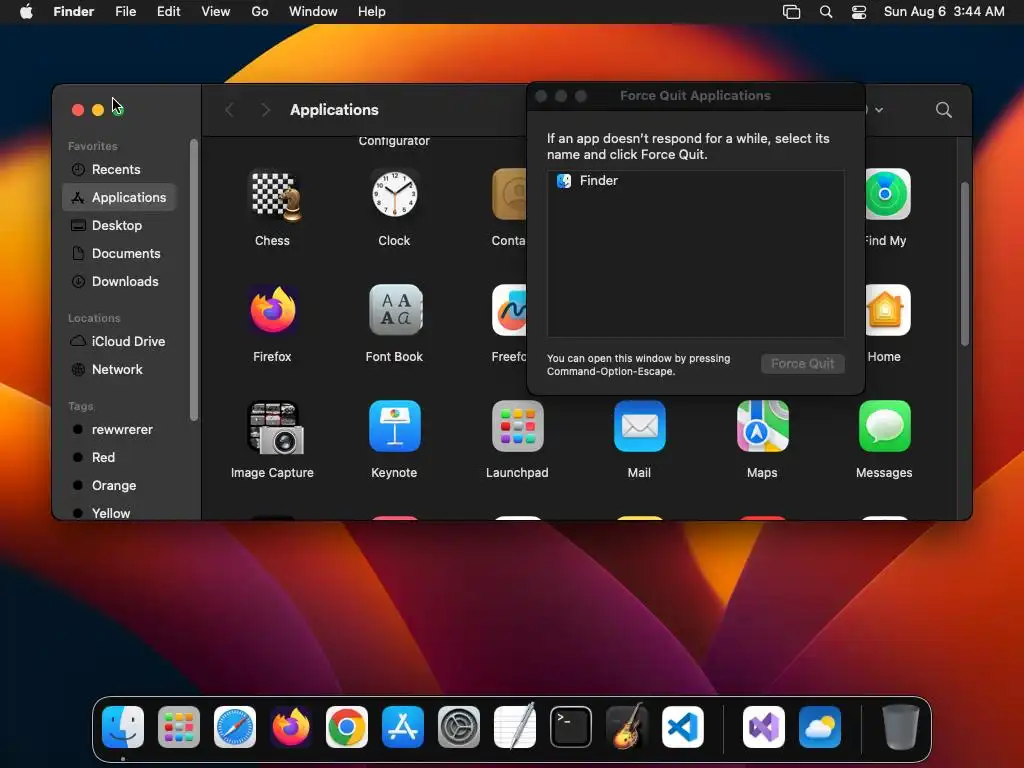Open the Finder menu
The image size is (1024, 768).
click(x=74, y=12)
